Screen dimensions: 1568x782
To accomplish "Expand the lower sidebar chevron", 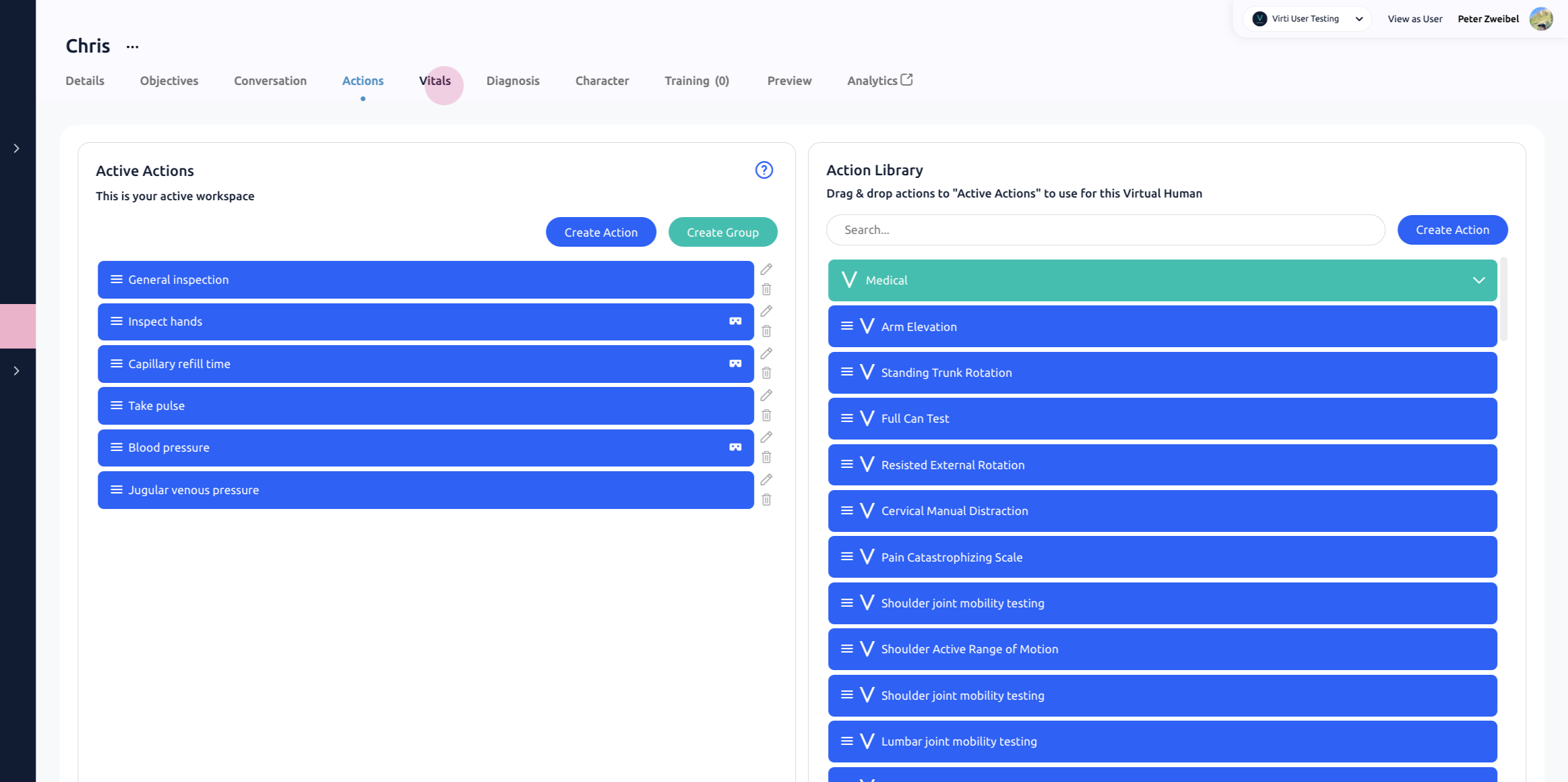I will [x=17, y=371].
